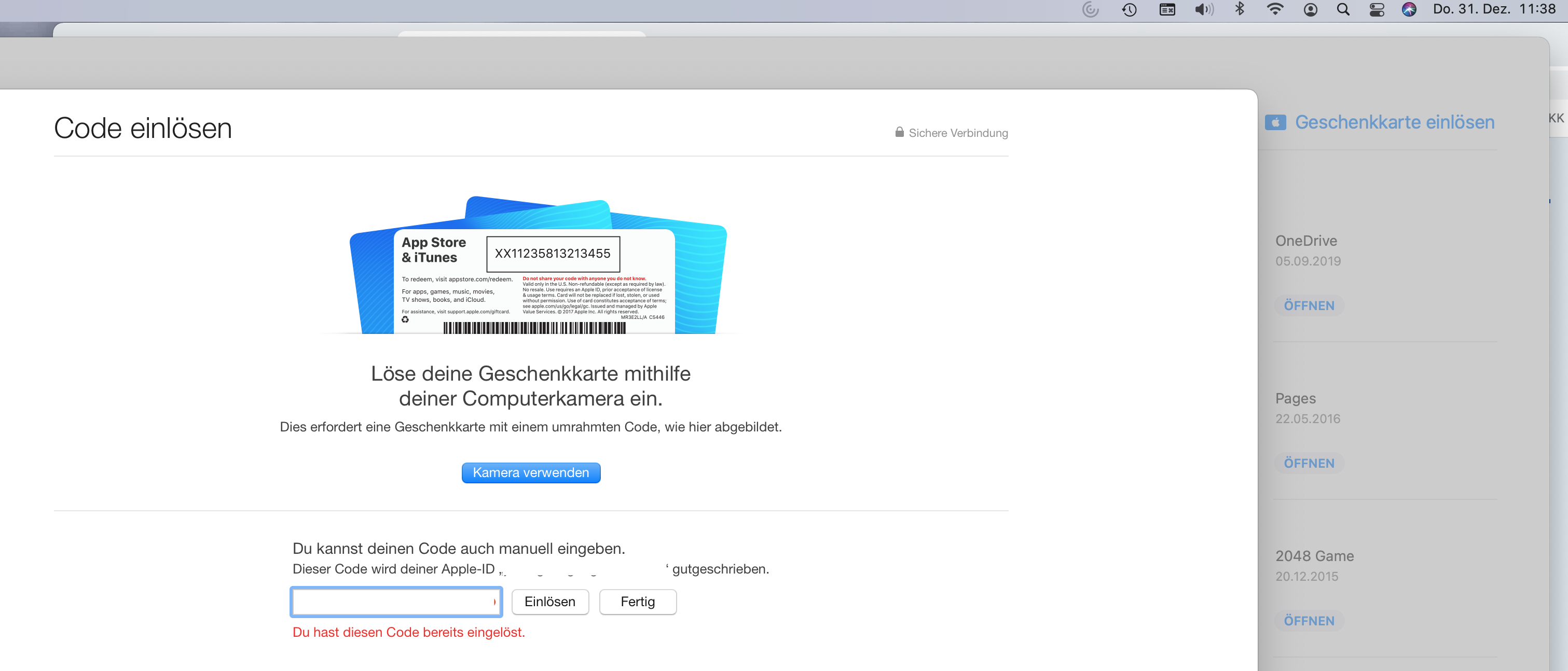Screen dimensions: 1568x671
Task: Launch Siri from the menu bar
Action: (1409, 10)
